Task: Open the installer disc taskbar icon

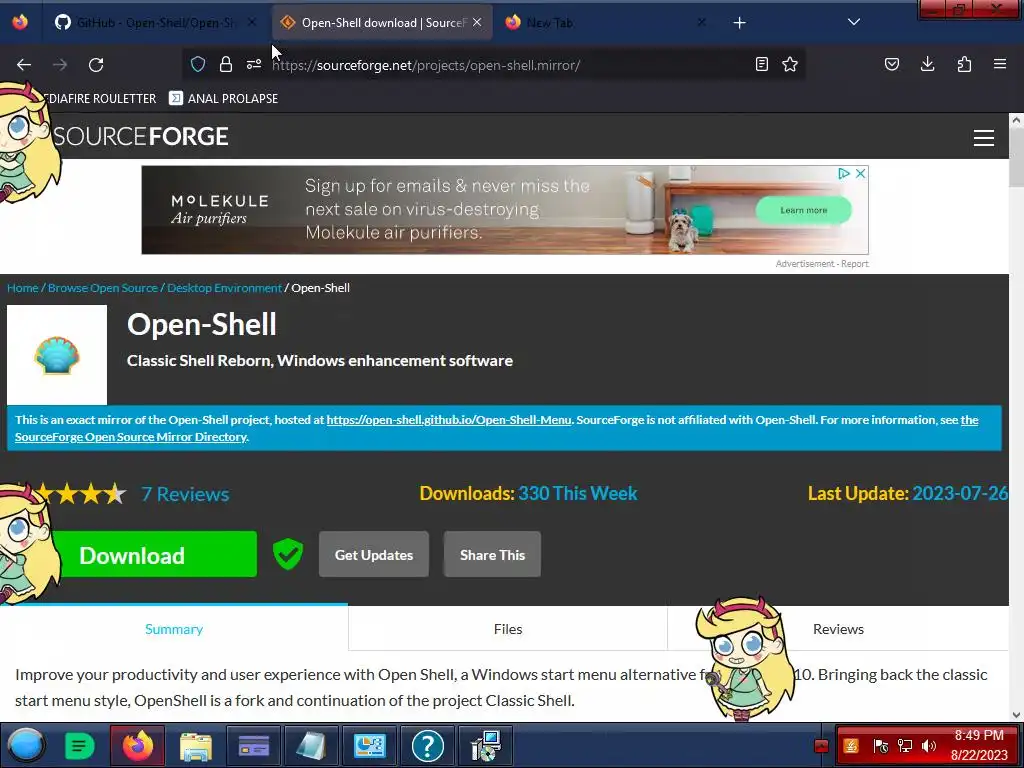Action: click(486, 745)
